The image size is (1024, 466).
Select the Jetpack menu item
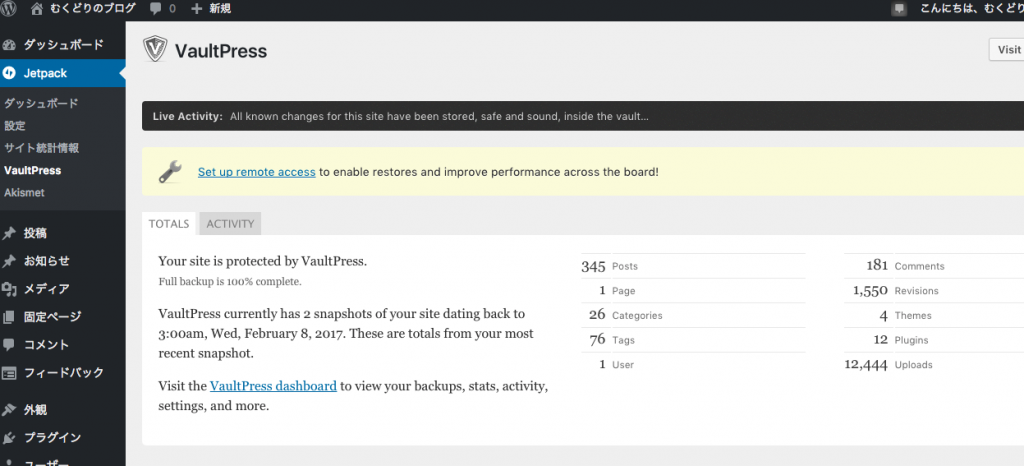pyautogui.click(x=63, y=73)
